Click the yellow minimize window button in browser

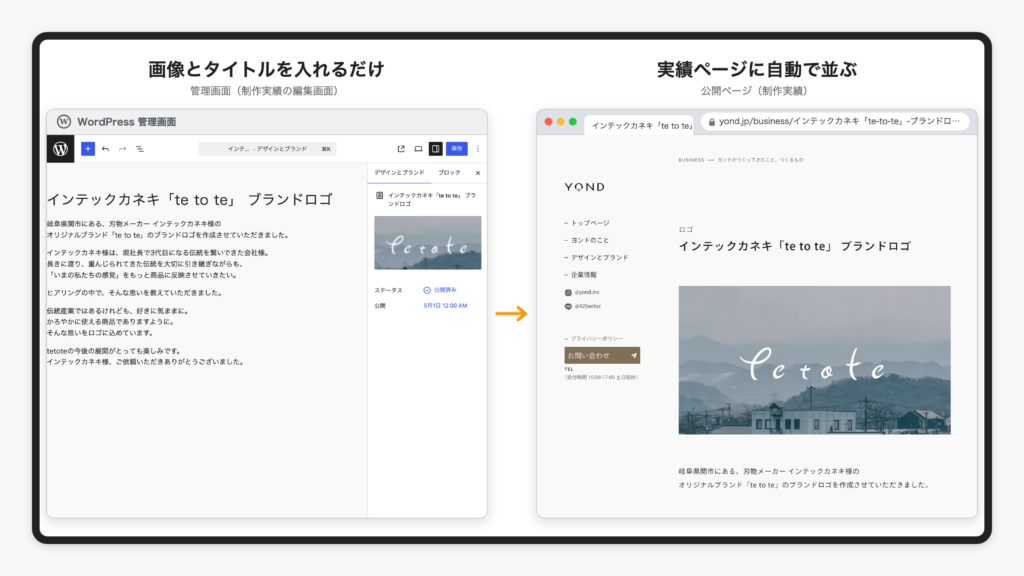coord(560,121)
